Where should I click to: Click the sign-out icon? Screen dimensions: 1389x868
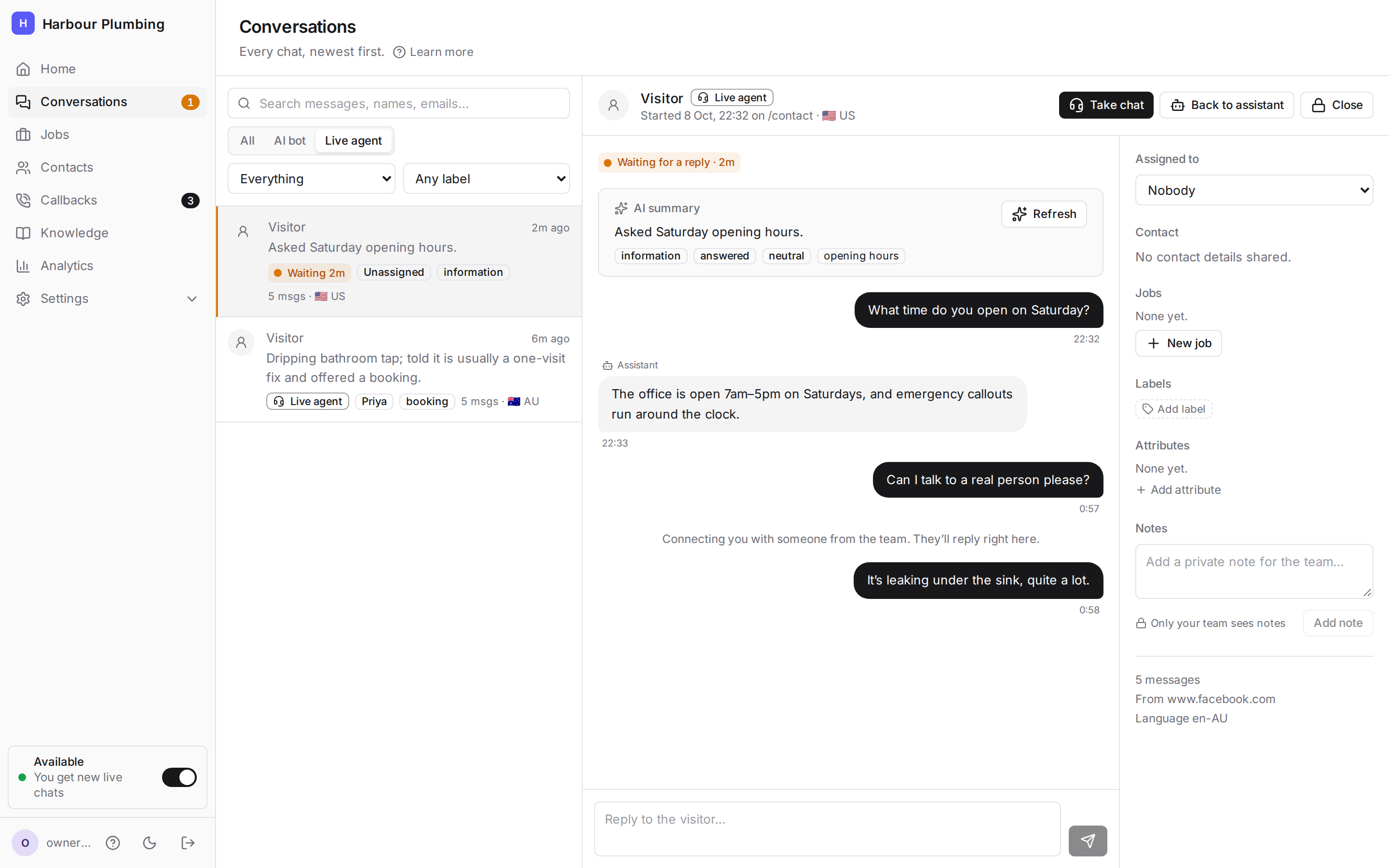point(188,842)
